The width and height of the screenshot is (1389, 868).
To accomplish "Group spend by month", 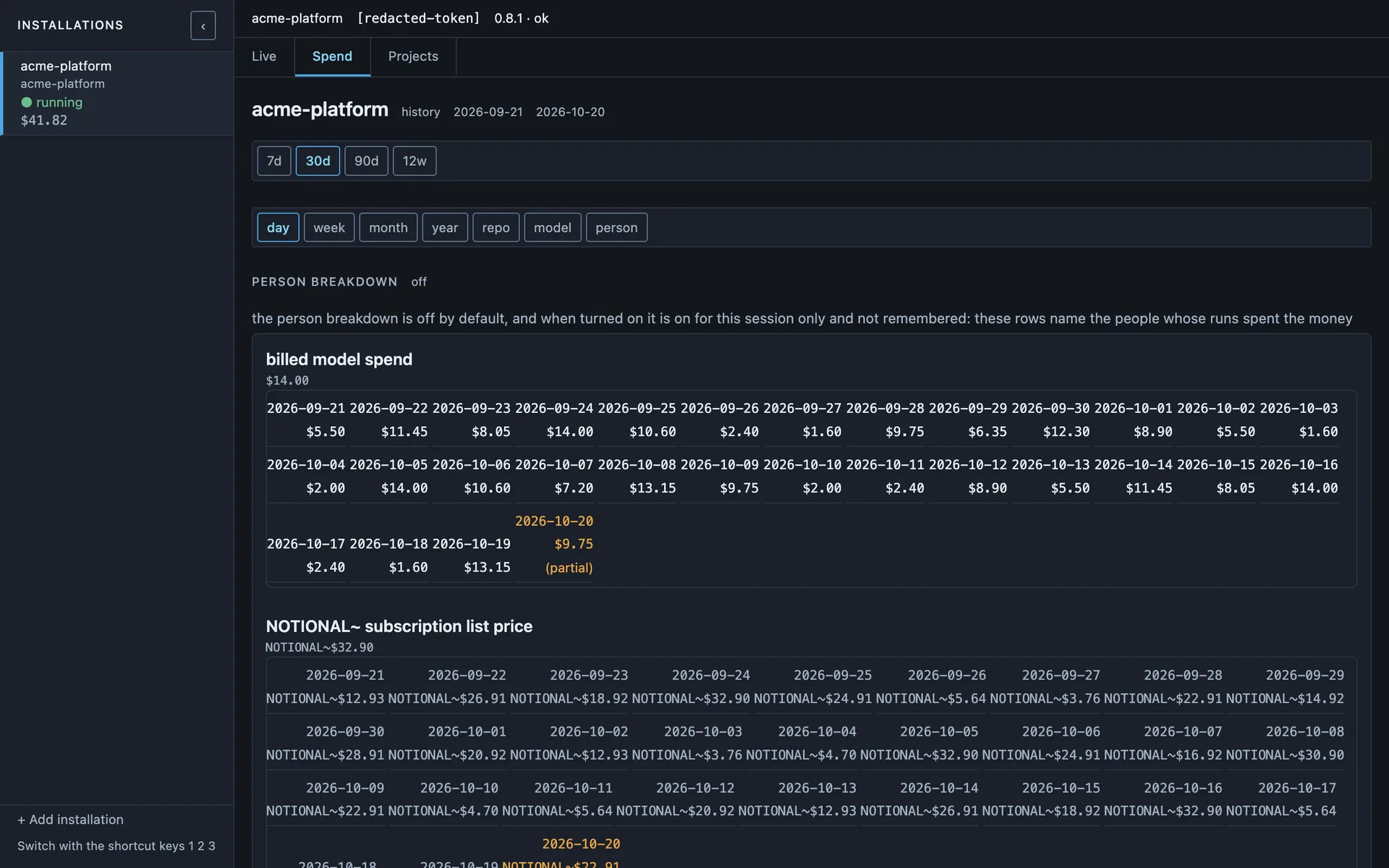I will coord(388,227).
